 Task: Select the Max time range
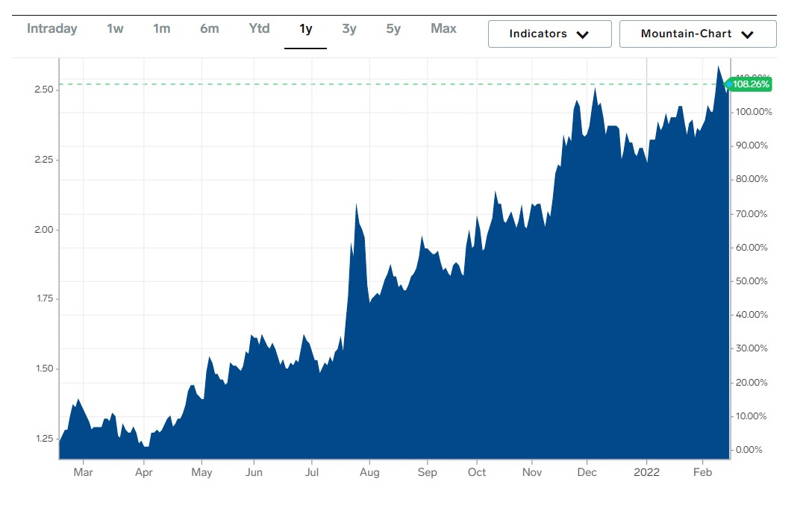click(443, 29)
